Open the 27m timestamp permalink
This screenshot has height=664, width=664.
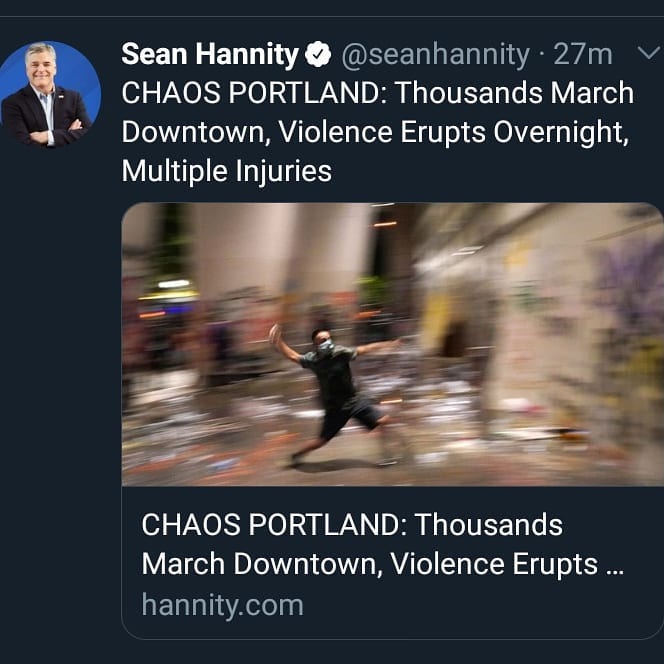[x=583, y=55]
